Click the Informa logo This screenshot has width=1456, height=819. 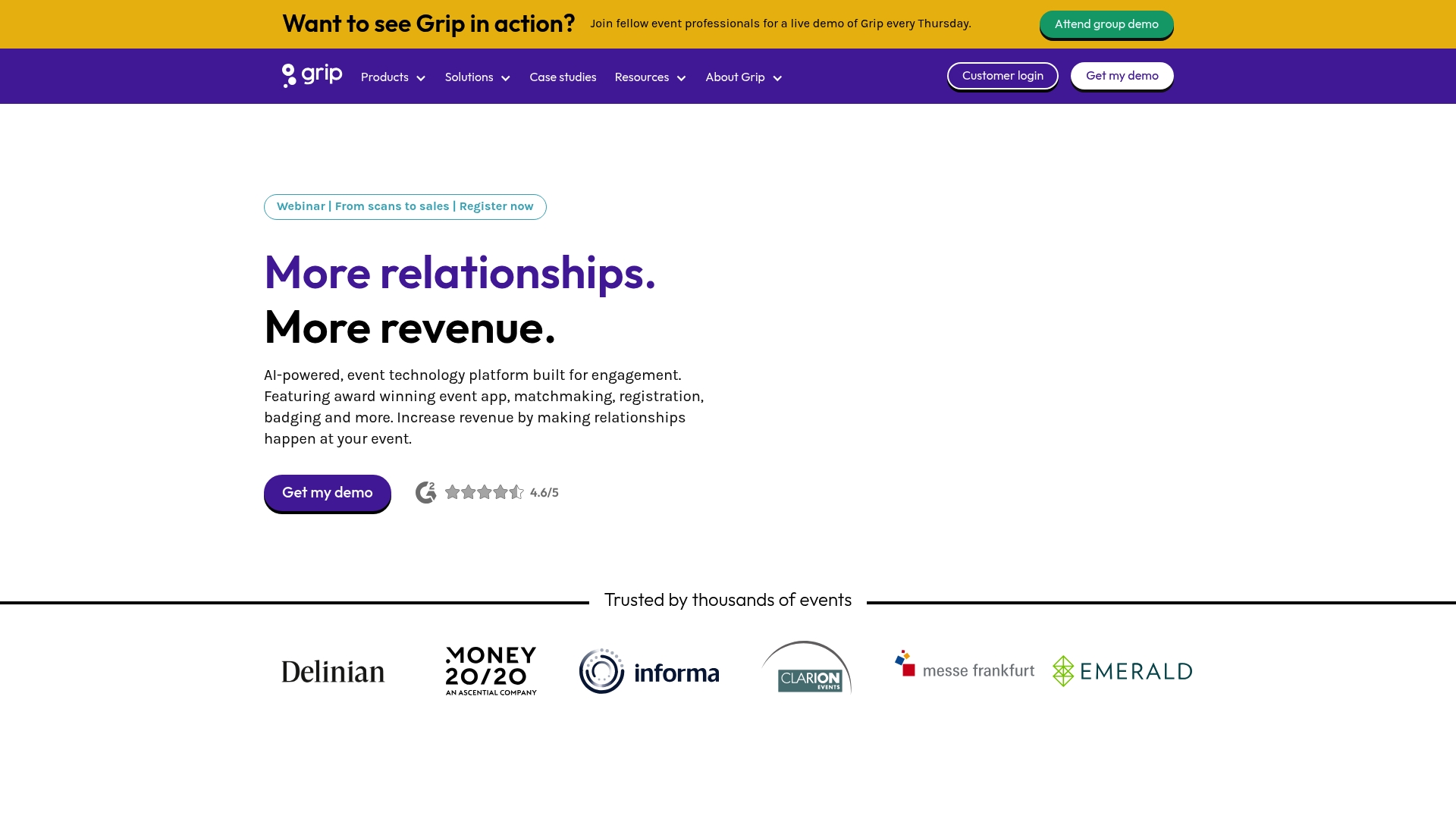point(648,672)
